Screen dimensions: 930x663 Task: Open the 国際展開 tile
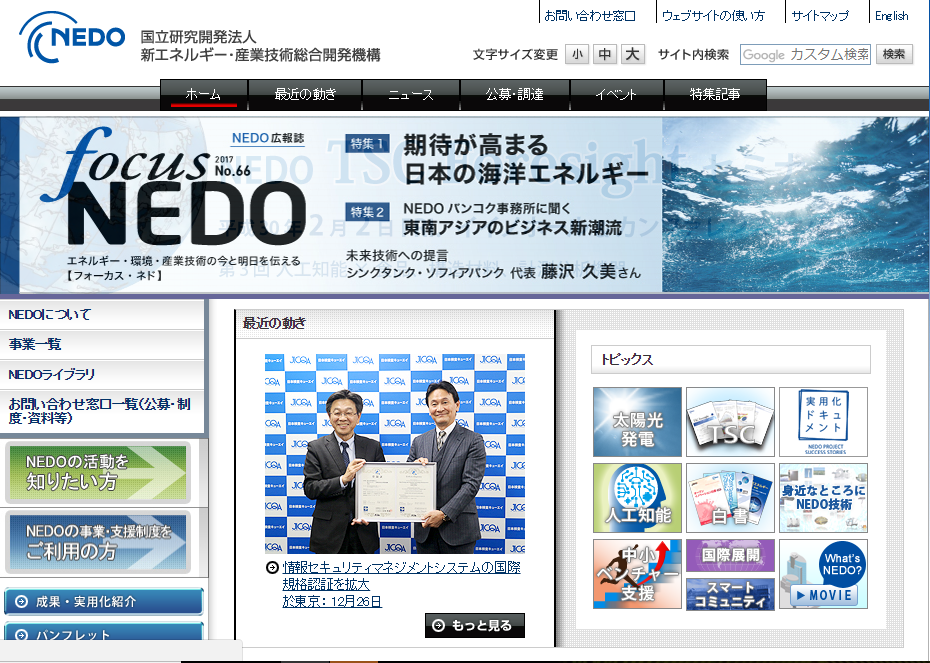pyautogui.click(x=730, y=555)
